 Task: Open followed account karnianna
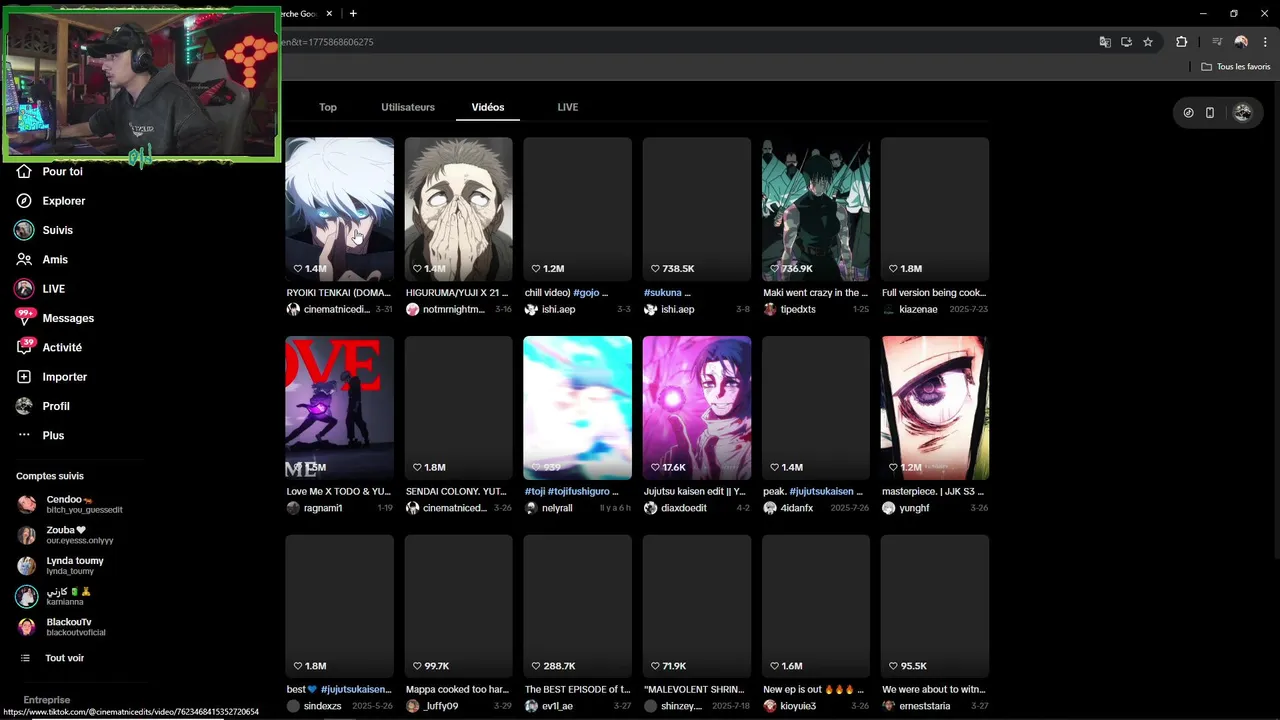(x=55, y=597)
